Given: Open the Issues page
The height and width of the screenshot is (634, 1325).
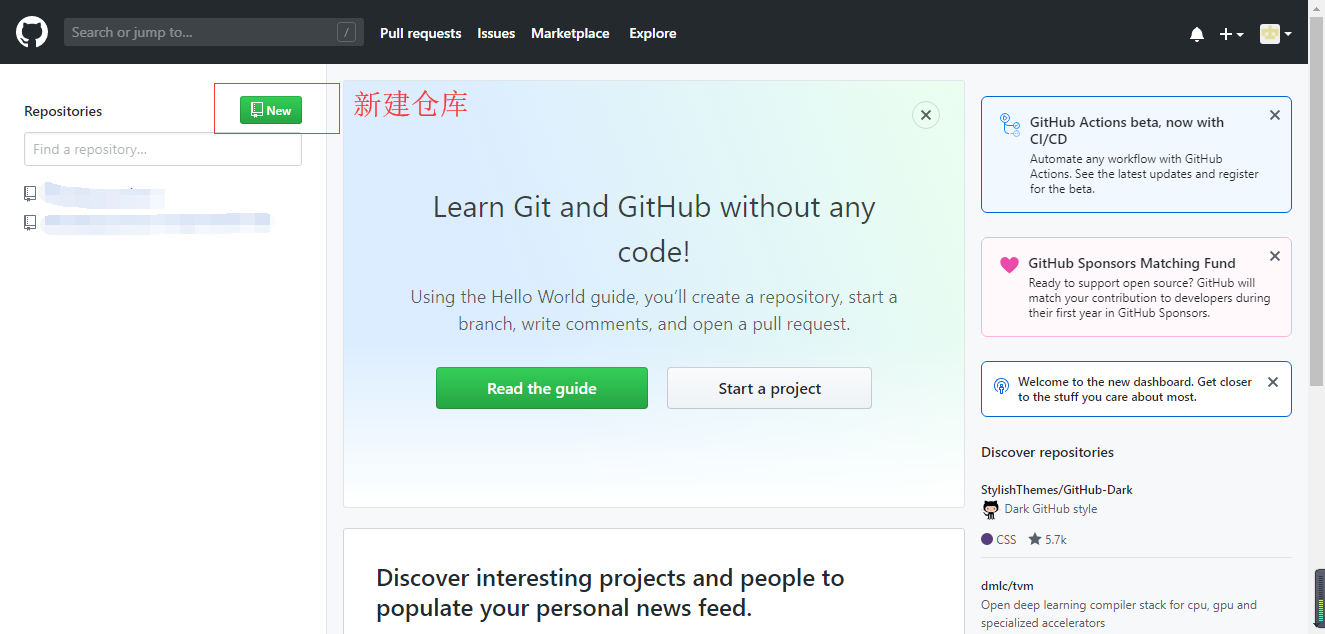Looking at the screenshot, I should click(496, 33).
